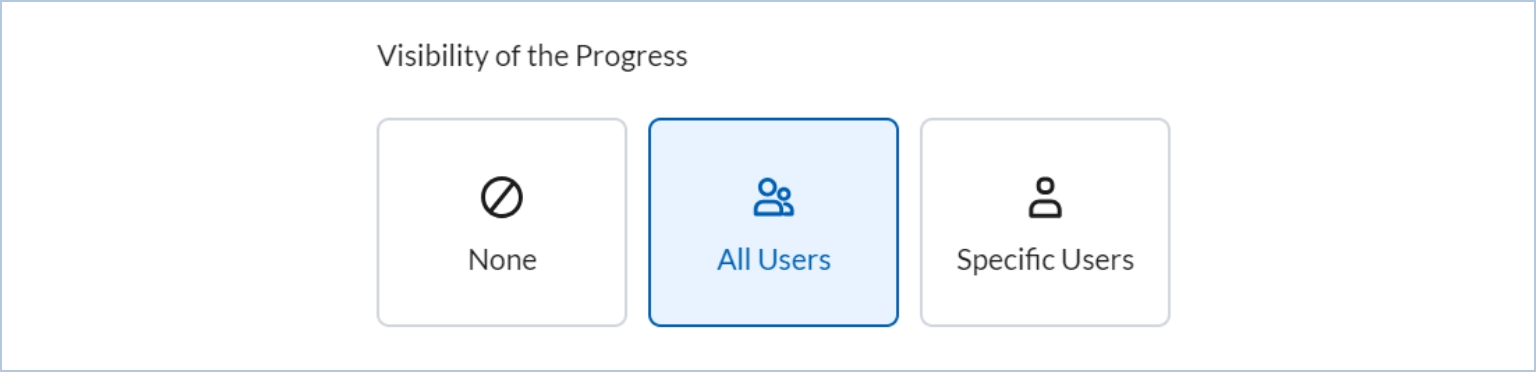This screenshot has height=372, width=1536.
Task: Pick the lone user silhouette icon
Action: click(1045, 198)
